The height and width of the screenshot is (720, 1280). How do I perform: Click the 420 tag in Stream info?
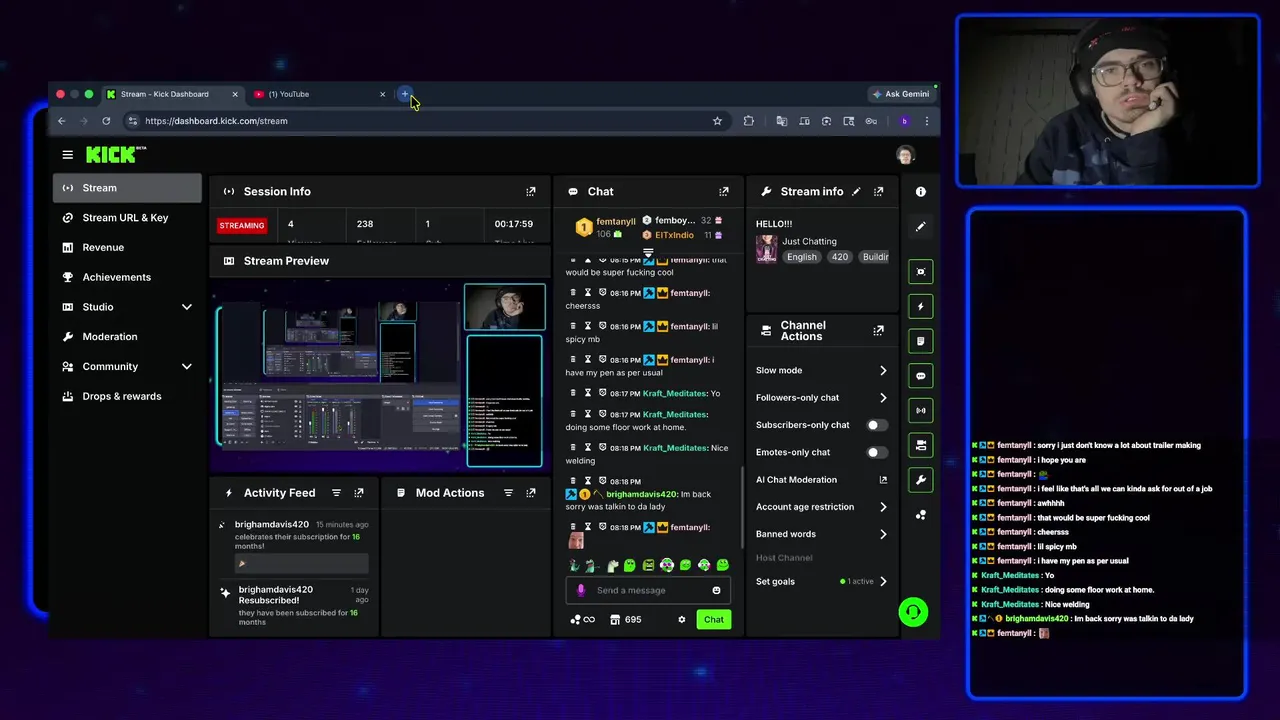(x=840, y=257)
